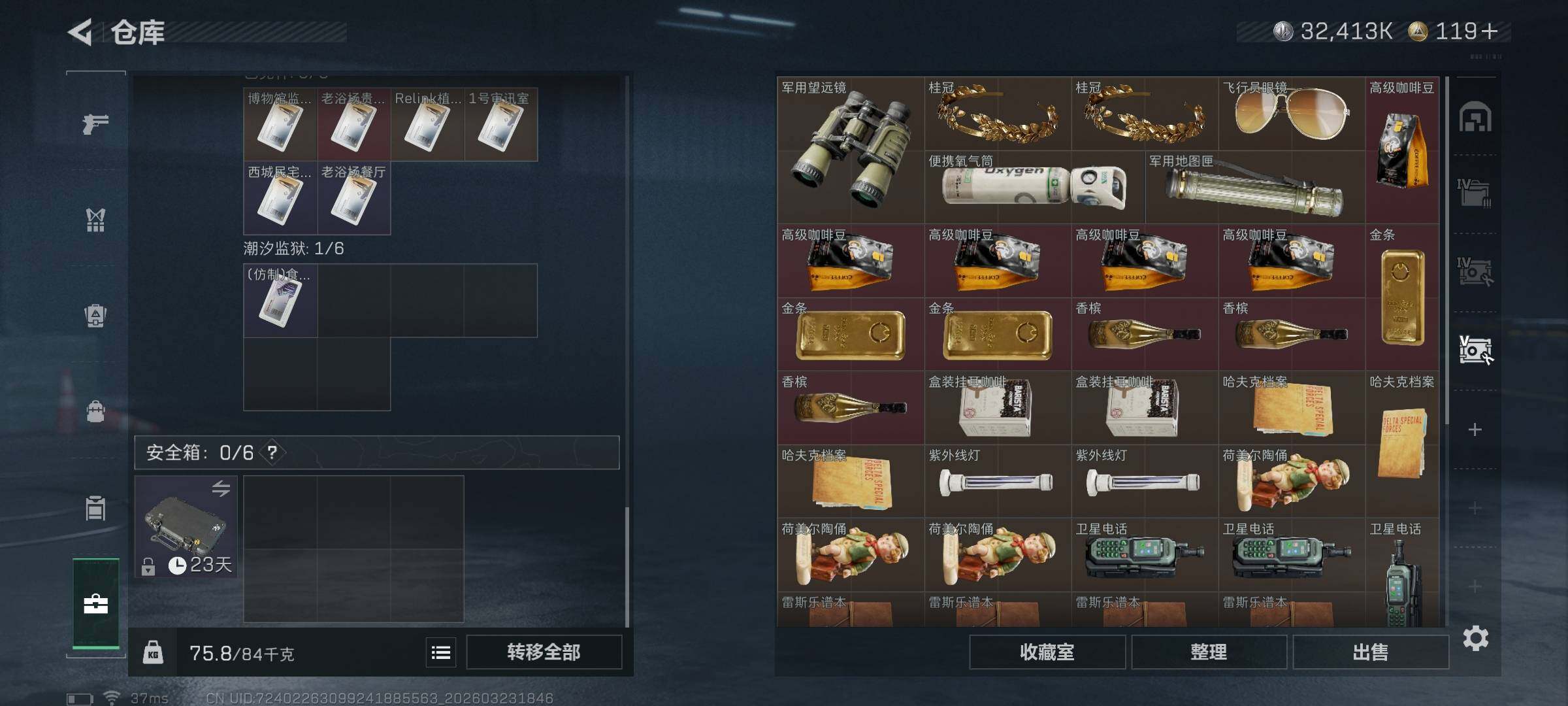The height and width of the screenshot is (706, 1568).
Task: Toggle the safe box swap arrows
Action: [221, 488]
